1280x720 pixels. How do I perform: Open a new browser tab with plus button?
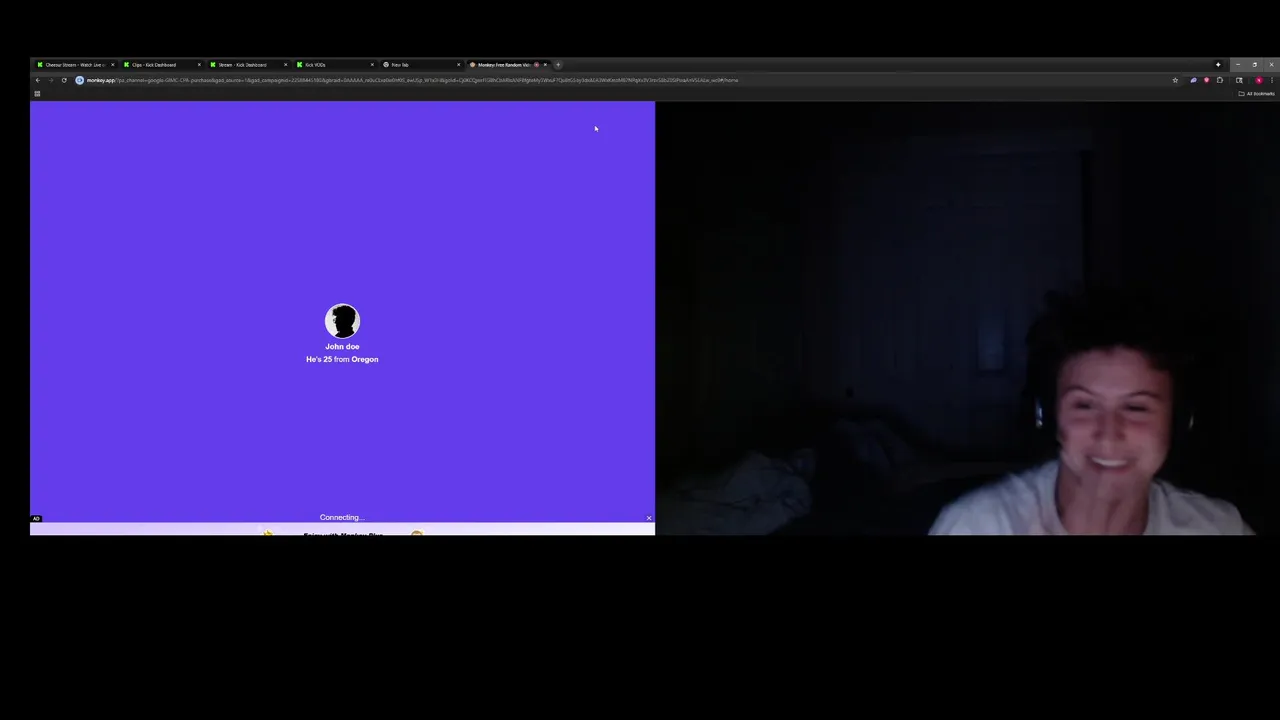pyautogui.click(x=558, y=65)
